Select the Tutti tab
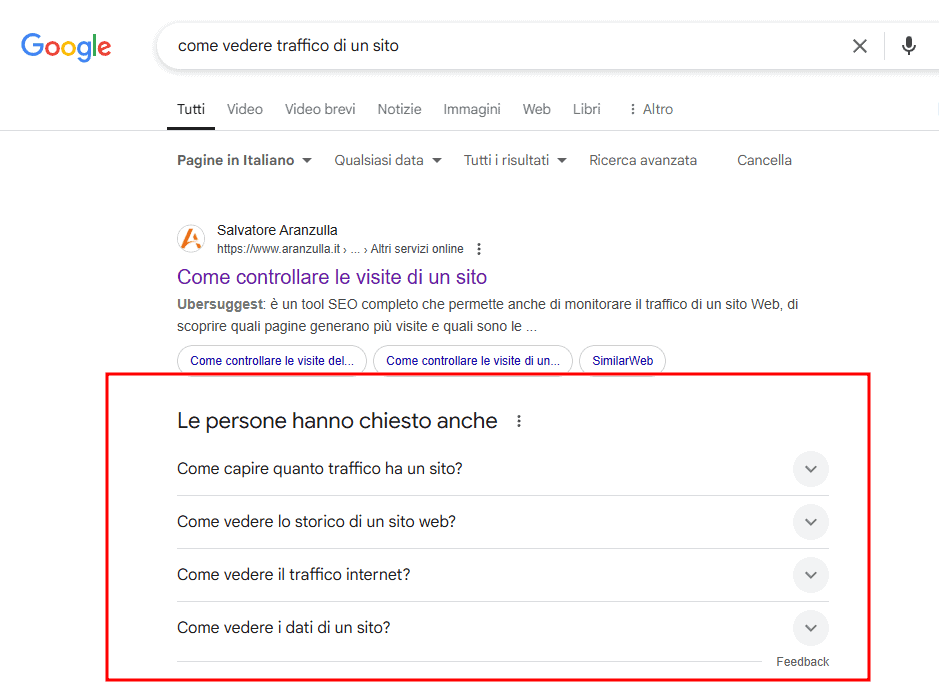Viewport: 939px width, 699px height. coord(191,109)
